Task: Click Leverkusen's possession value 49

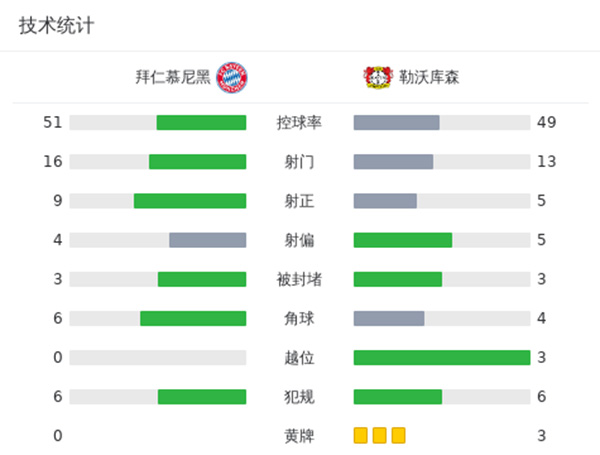Action: click(x=546, y=123)
